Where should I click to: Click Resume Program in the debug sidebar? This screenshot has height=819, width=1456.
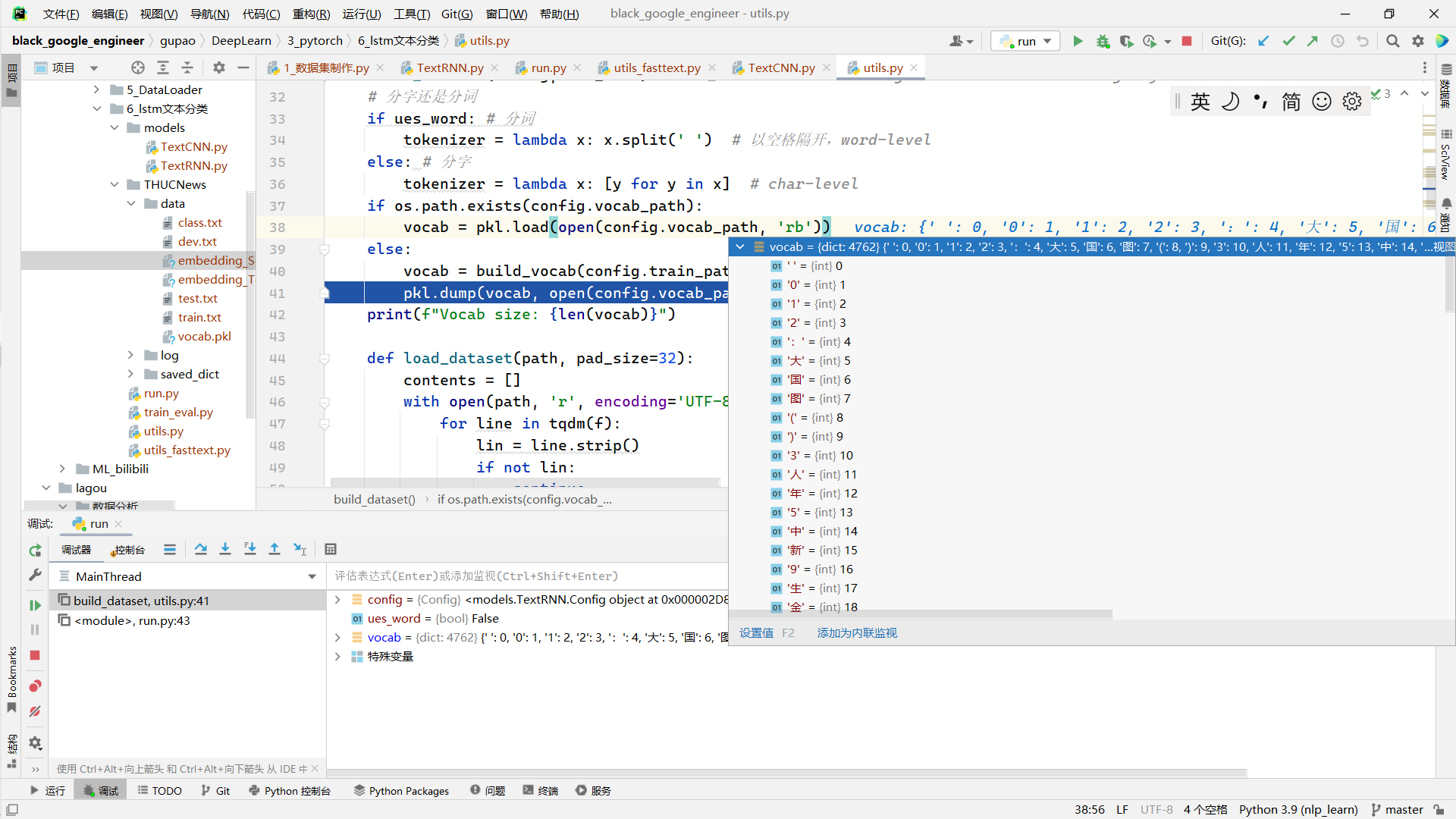pos(35,605)
